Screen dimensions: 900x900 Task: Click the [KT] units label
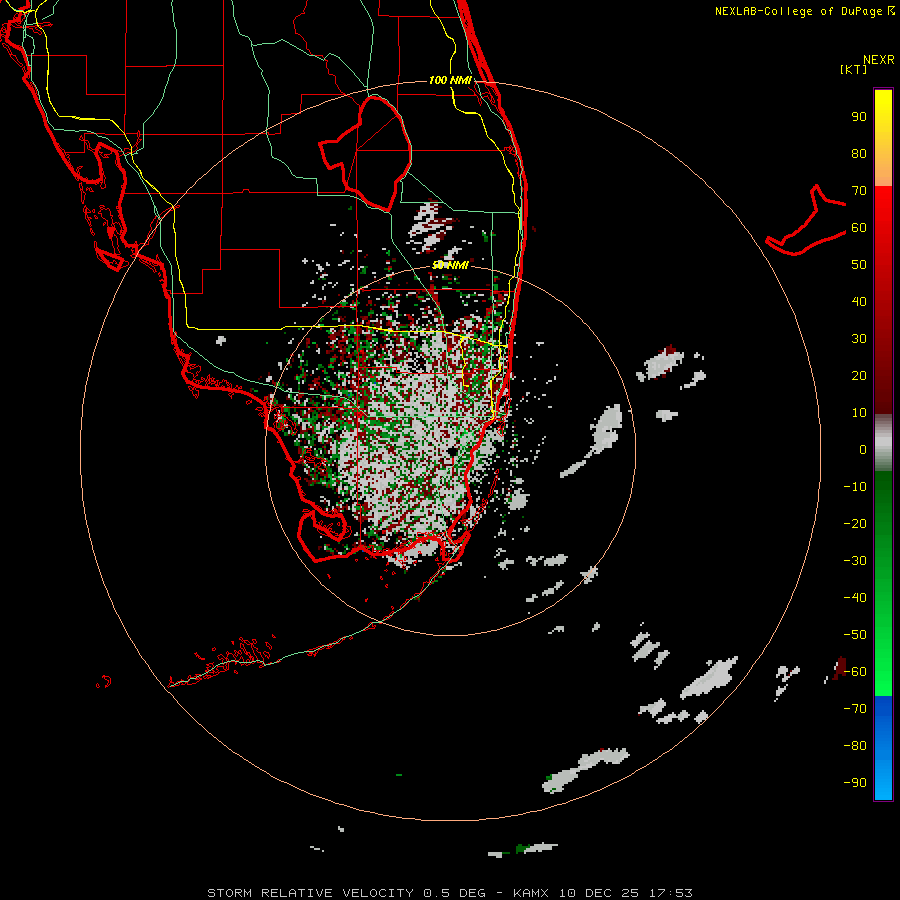pos(853,69)
